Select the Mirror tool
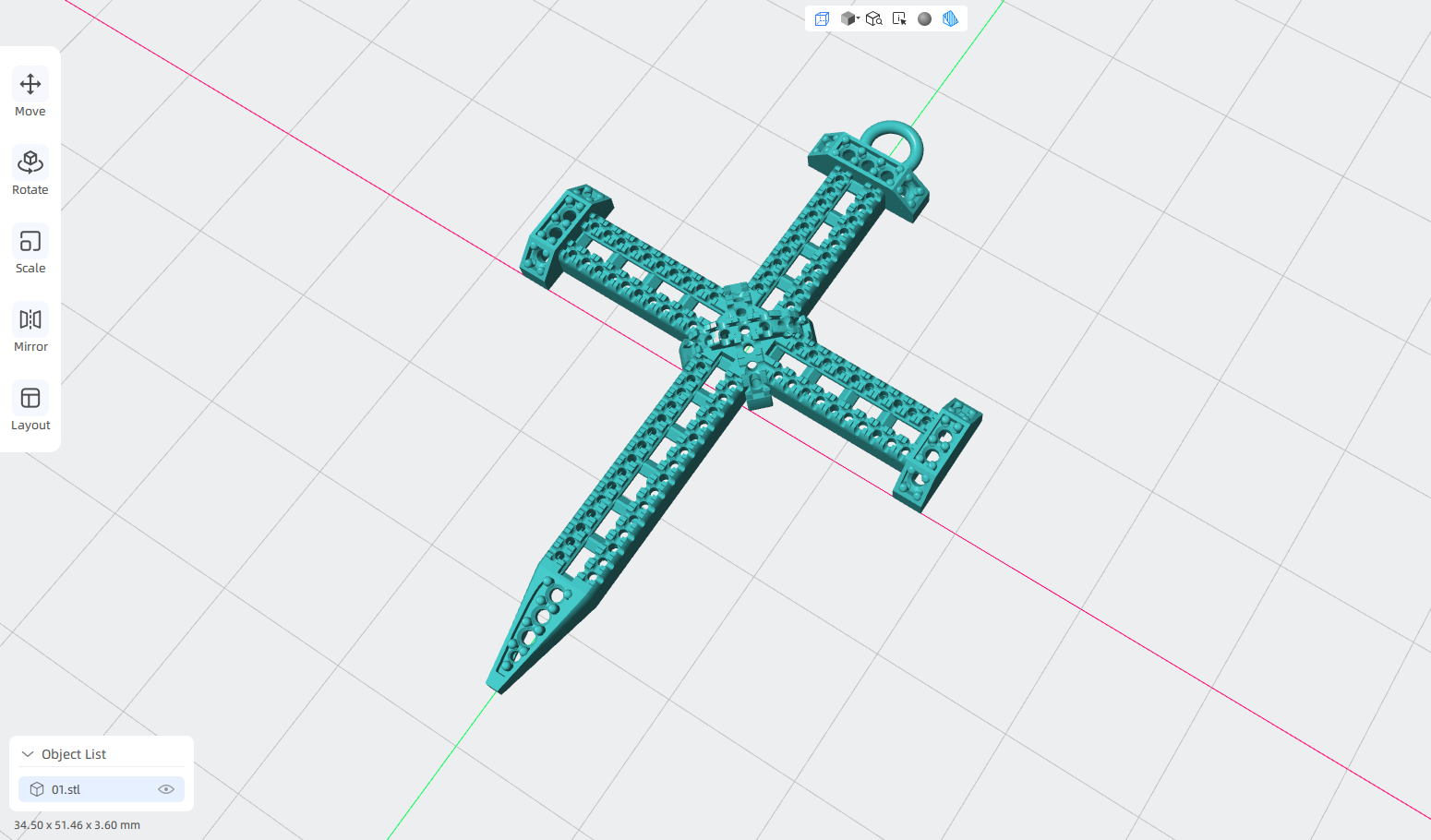 tap(30, 330)
